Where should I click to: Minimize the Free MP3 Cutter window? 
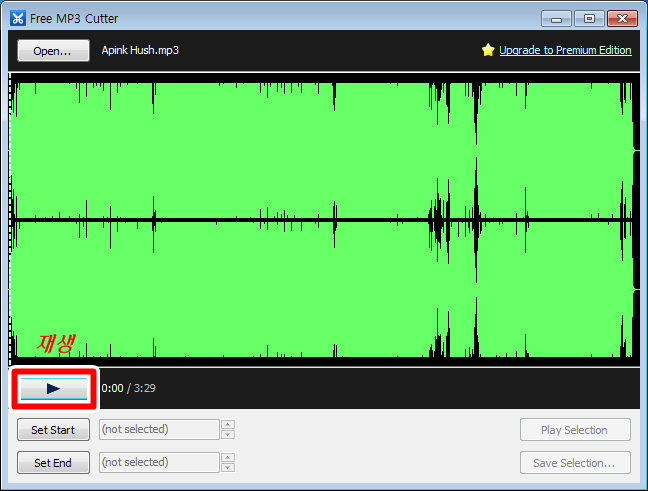[x=556, y=19]
